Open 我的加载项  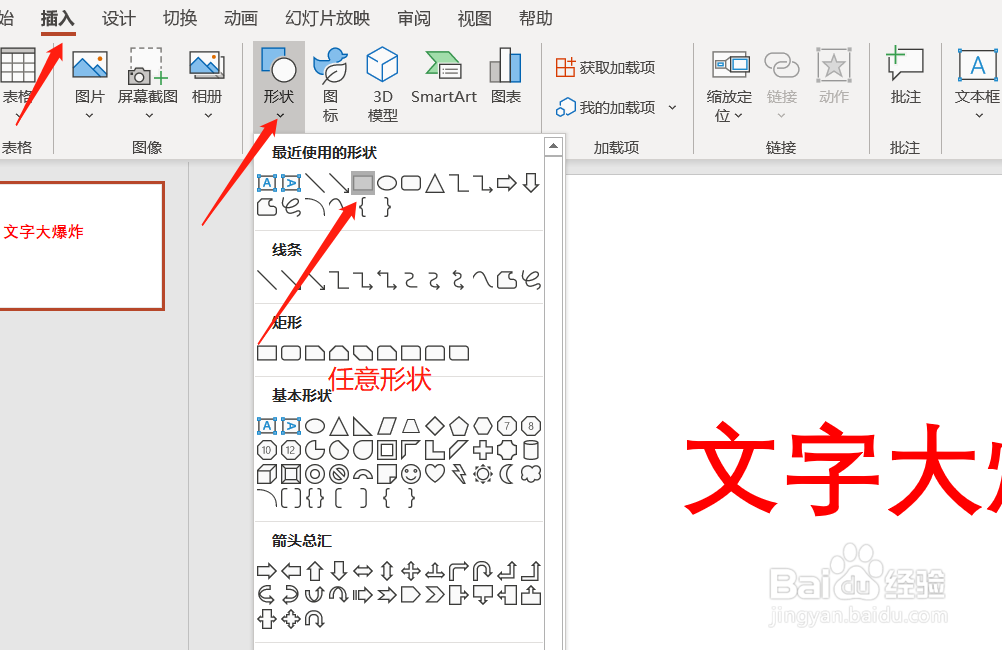click(x=606, y=107)
